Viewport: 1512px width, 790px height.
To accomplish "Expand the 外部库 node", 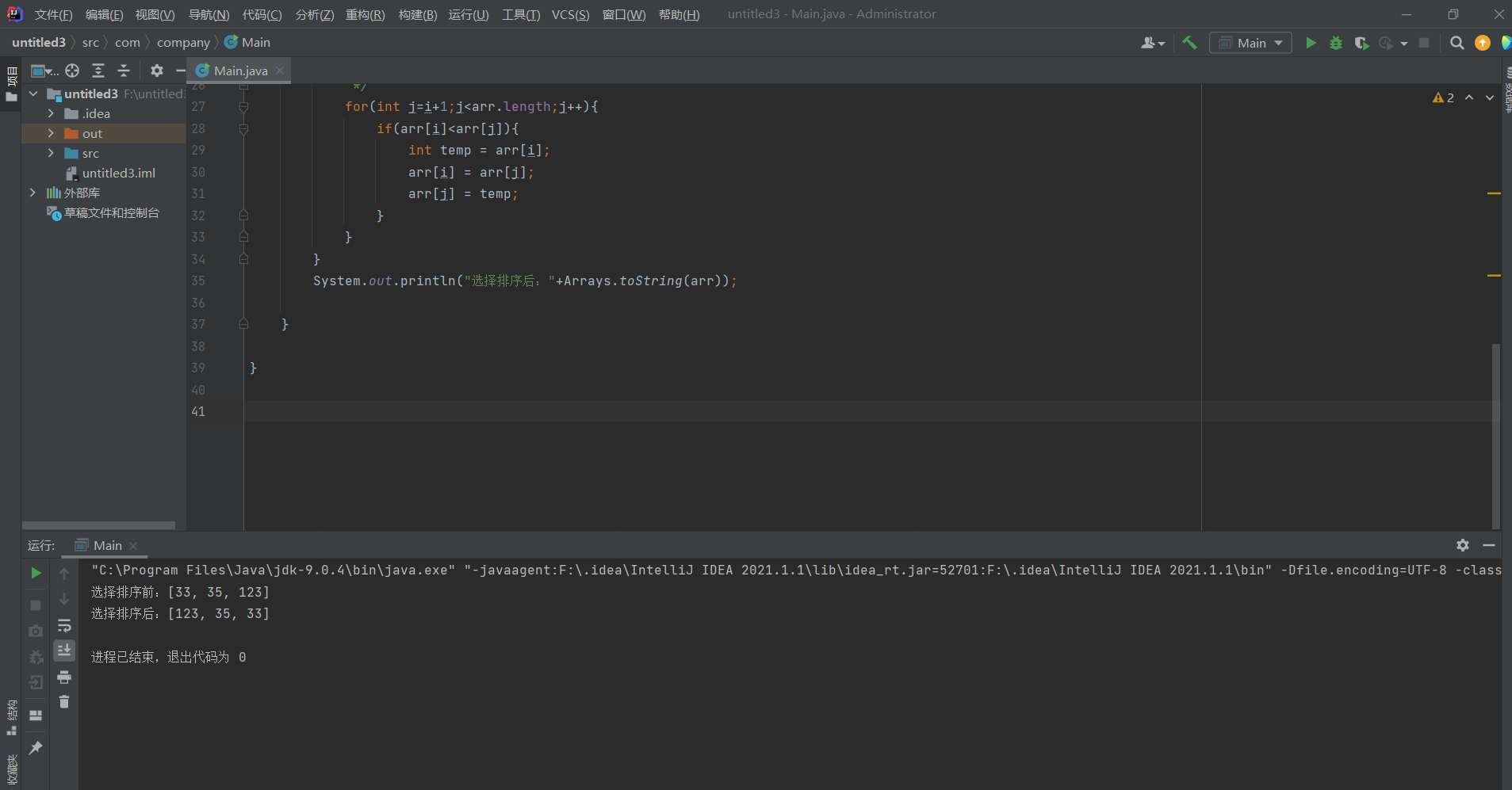I will pos(33,193).
